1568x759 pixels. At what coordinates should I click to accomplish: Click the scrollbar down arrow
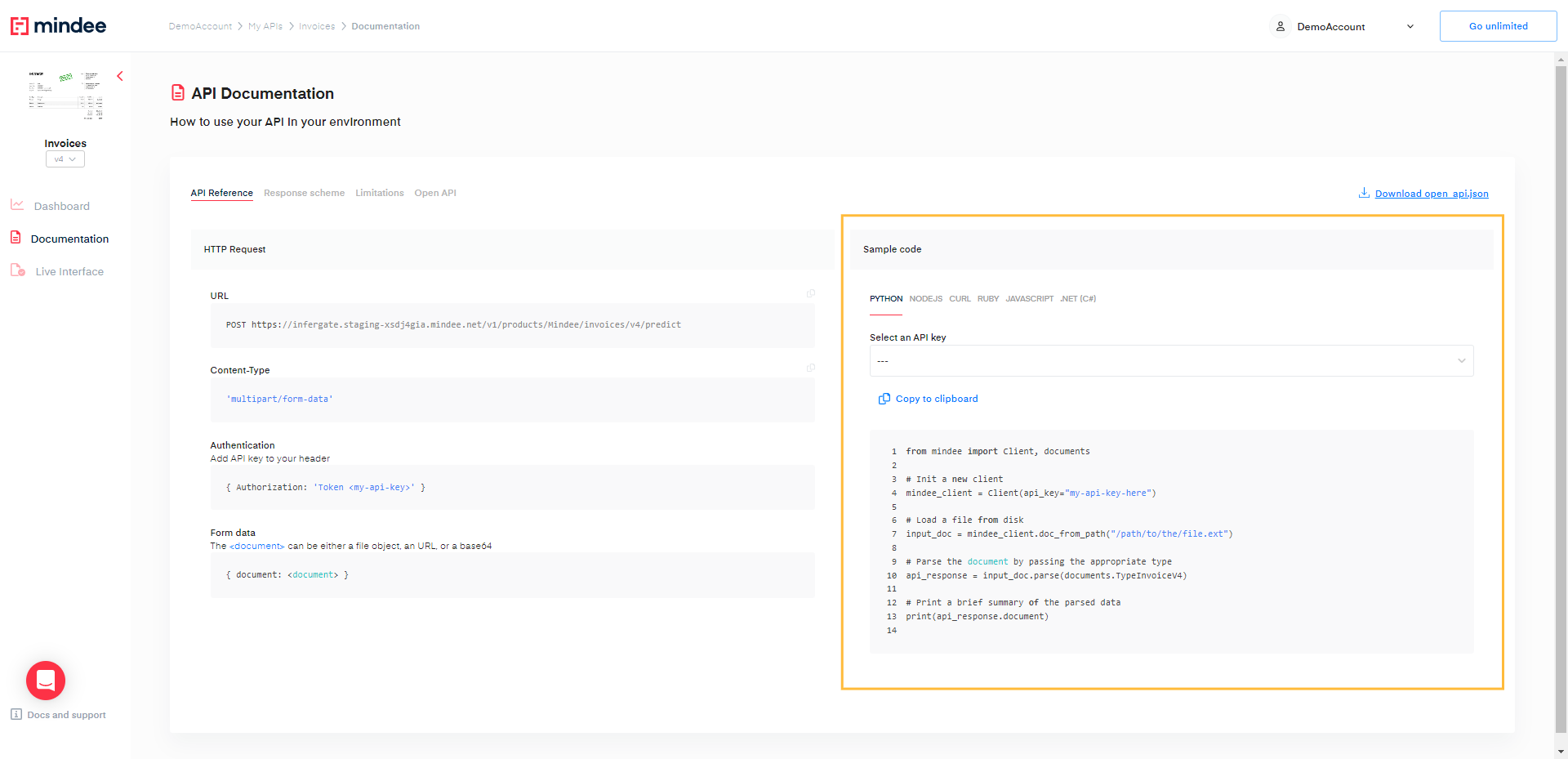point(1561,752)
